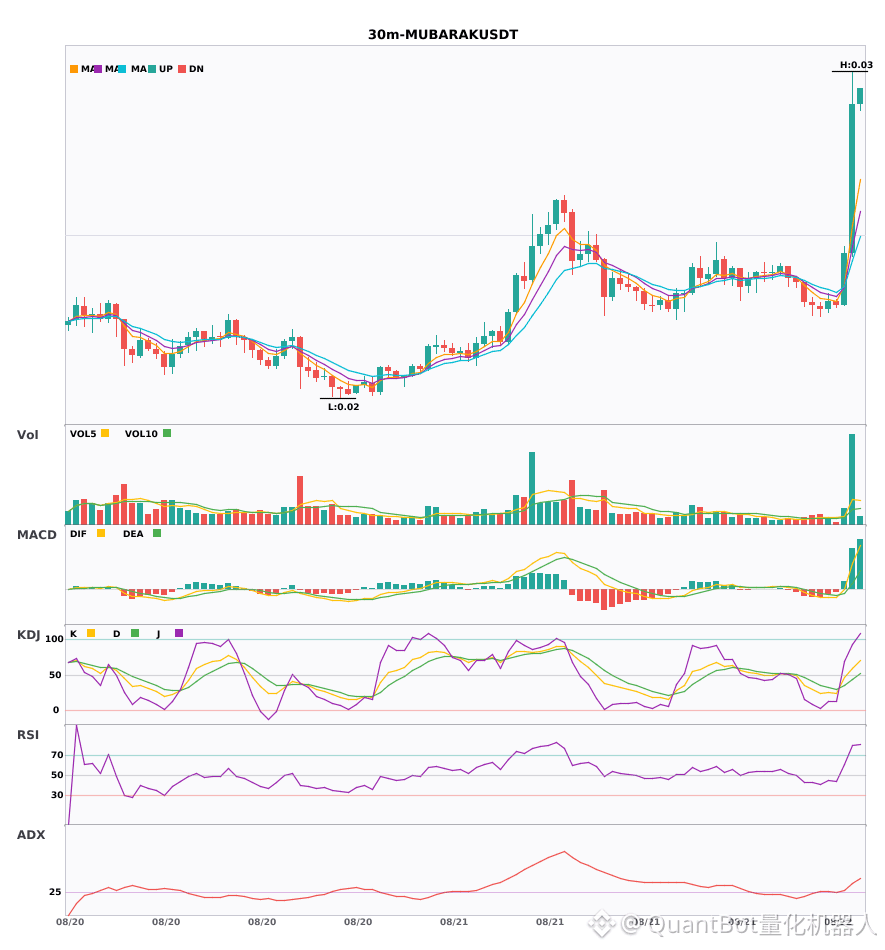885x950 pixels.
Task: Click the orange MA legend swatch
Action: (74, 69)
